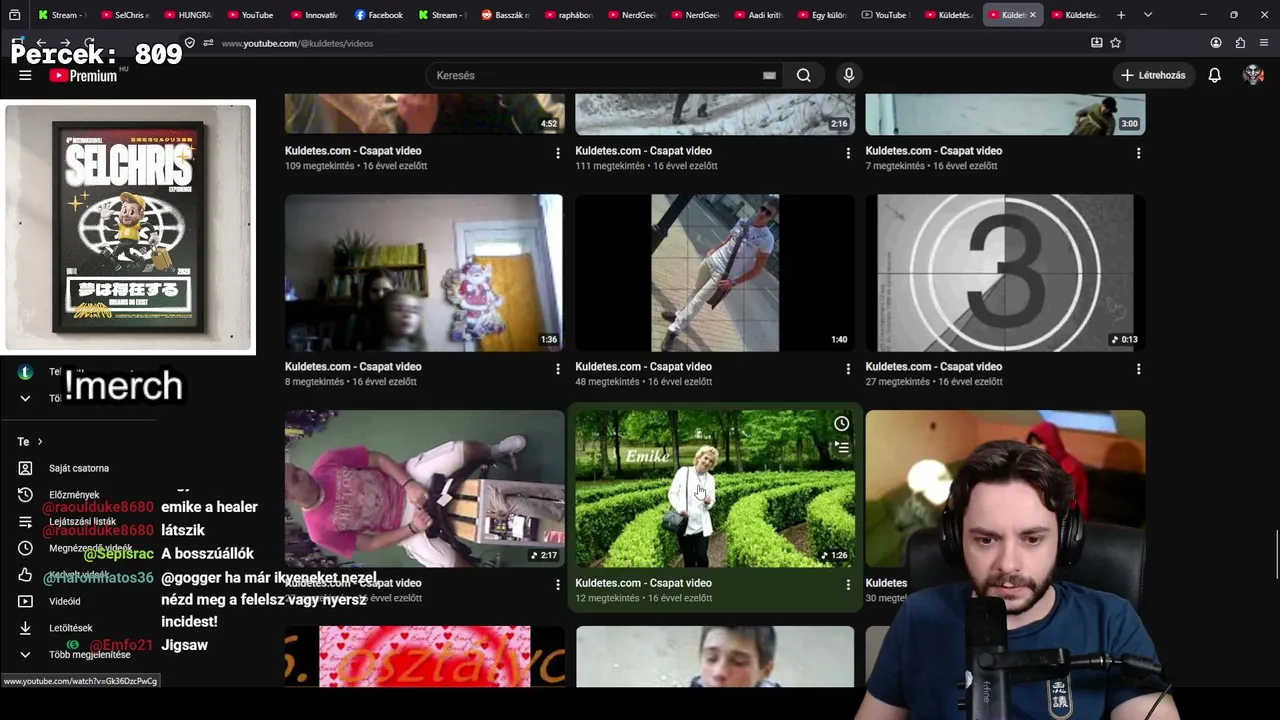Expand the subscriptions list chevron above Te
Viewport: 1280px width, 720px height.
25,398
